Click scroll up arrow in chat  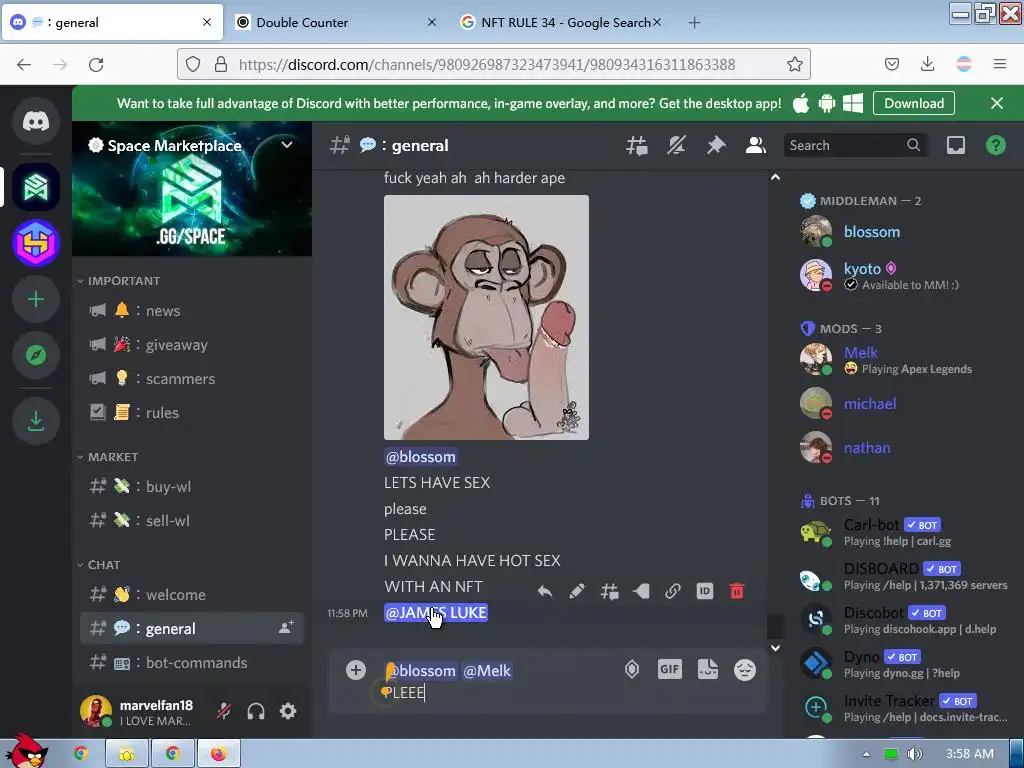[775, 178]
